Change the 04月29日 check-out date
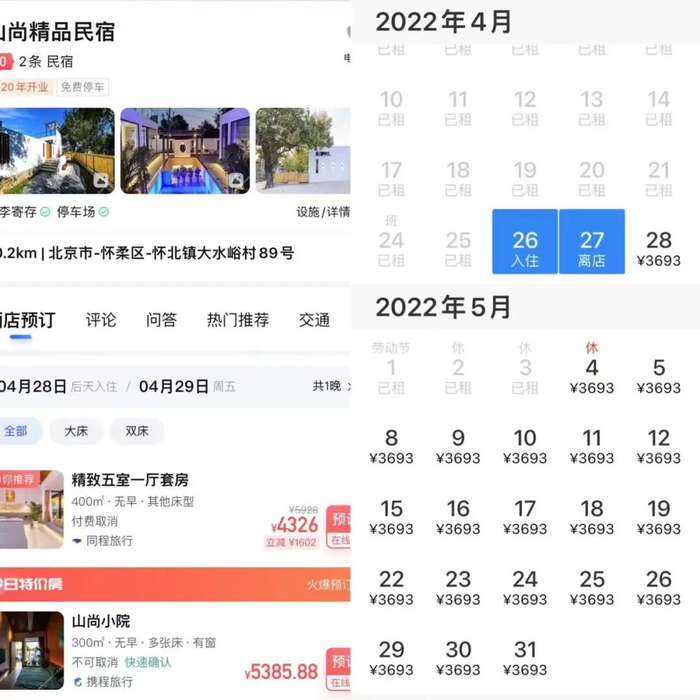Image resolution: width=700 pixels, height=700 pixels. tap(174, 386)
